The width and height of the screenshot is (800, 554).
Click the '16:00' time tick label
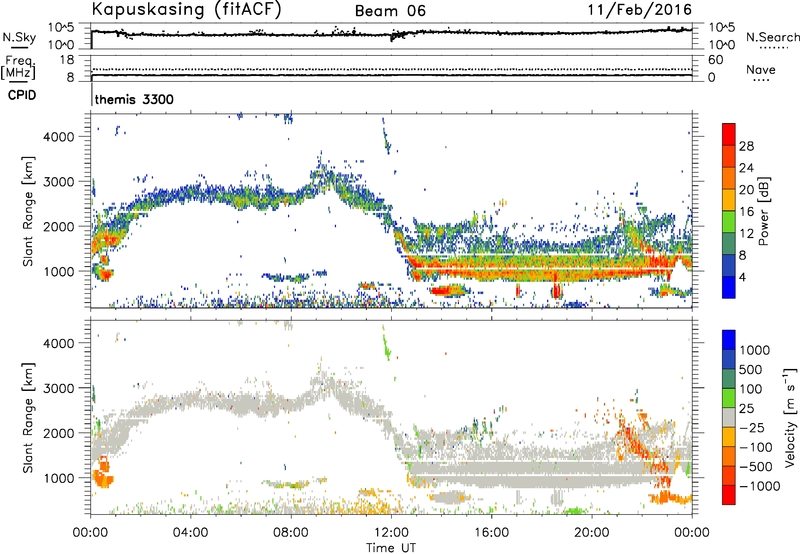click(491, 533)
